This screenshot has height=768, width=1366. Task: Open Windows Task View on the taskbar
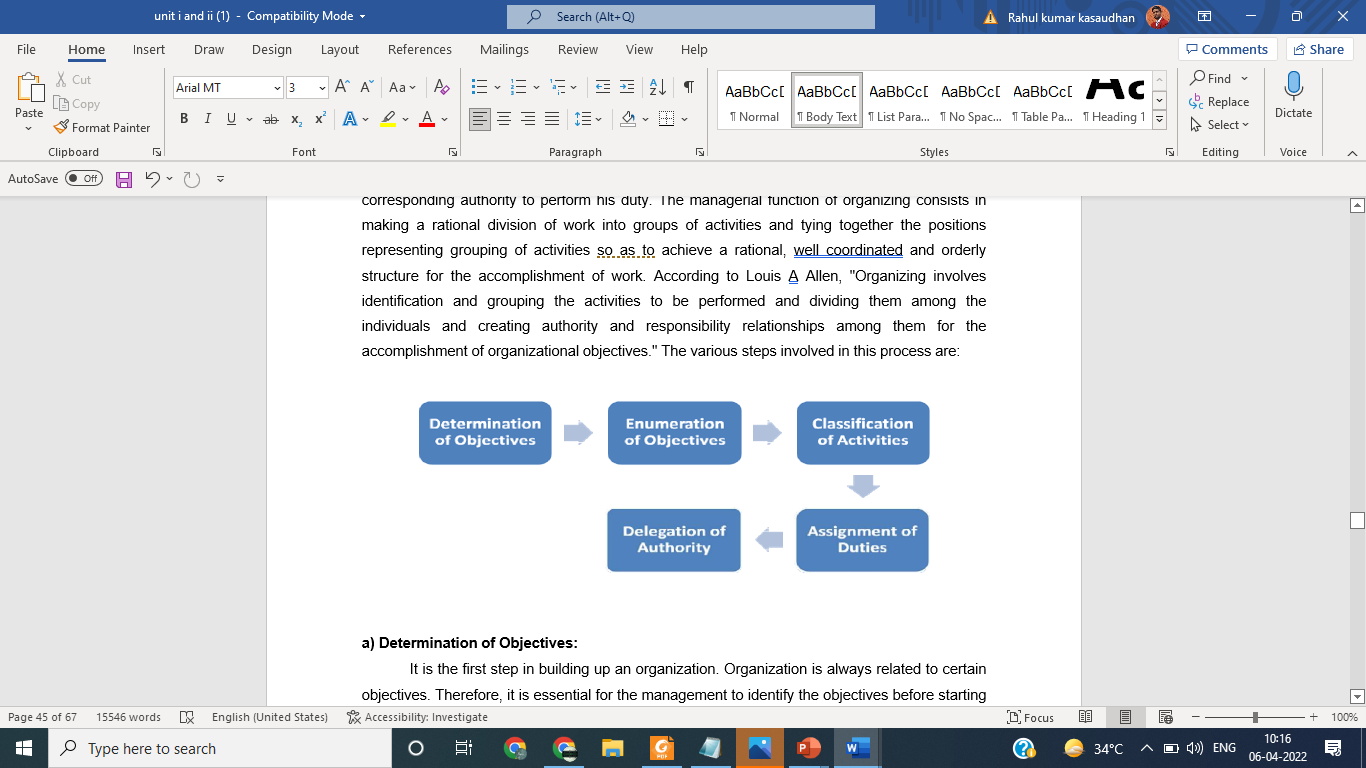pos(464,748)
